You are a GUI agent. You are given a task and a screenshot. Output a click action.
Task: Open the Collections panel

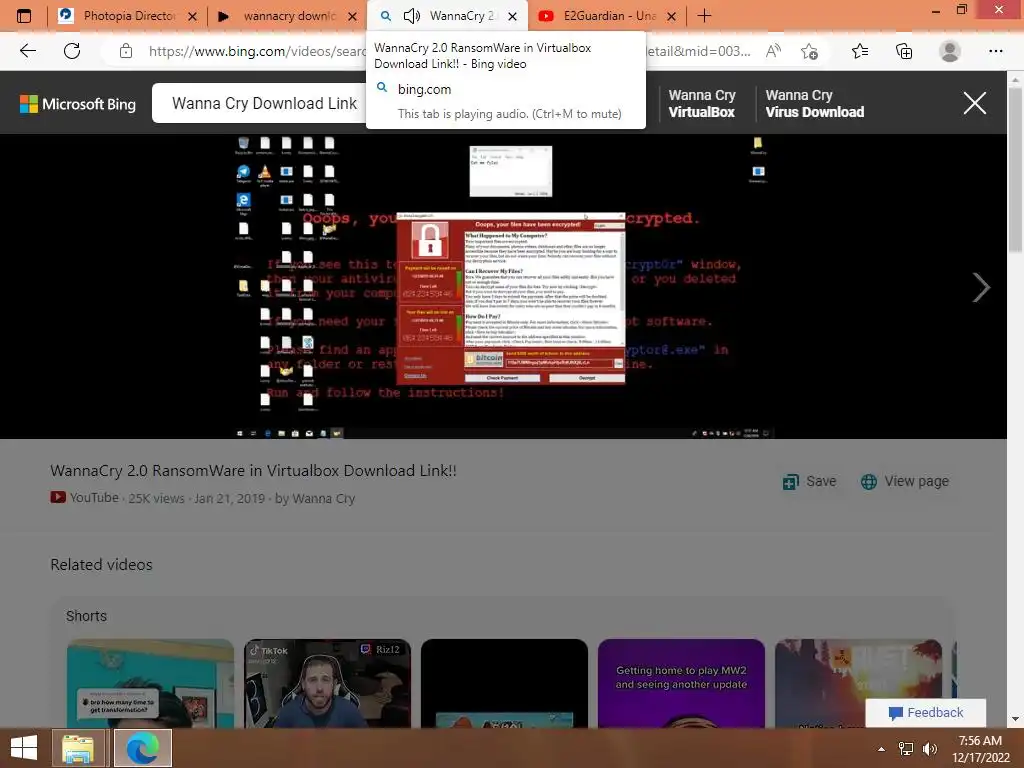click(904, 51)
